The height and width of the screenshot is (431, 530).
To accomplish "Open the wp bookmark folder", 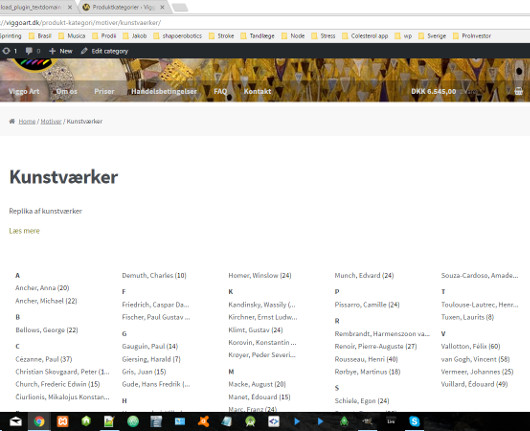I will tap(403, 36).
